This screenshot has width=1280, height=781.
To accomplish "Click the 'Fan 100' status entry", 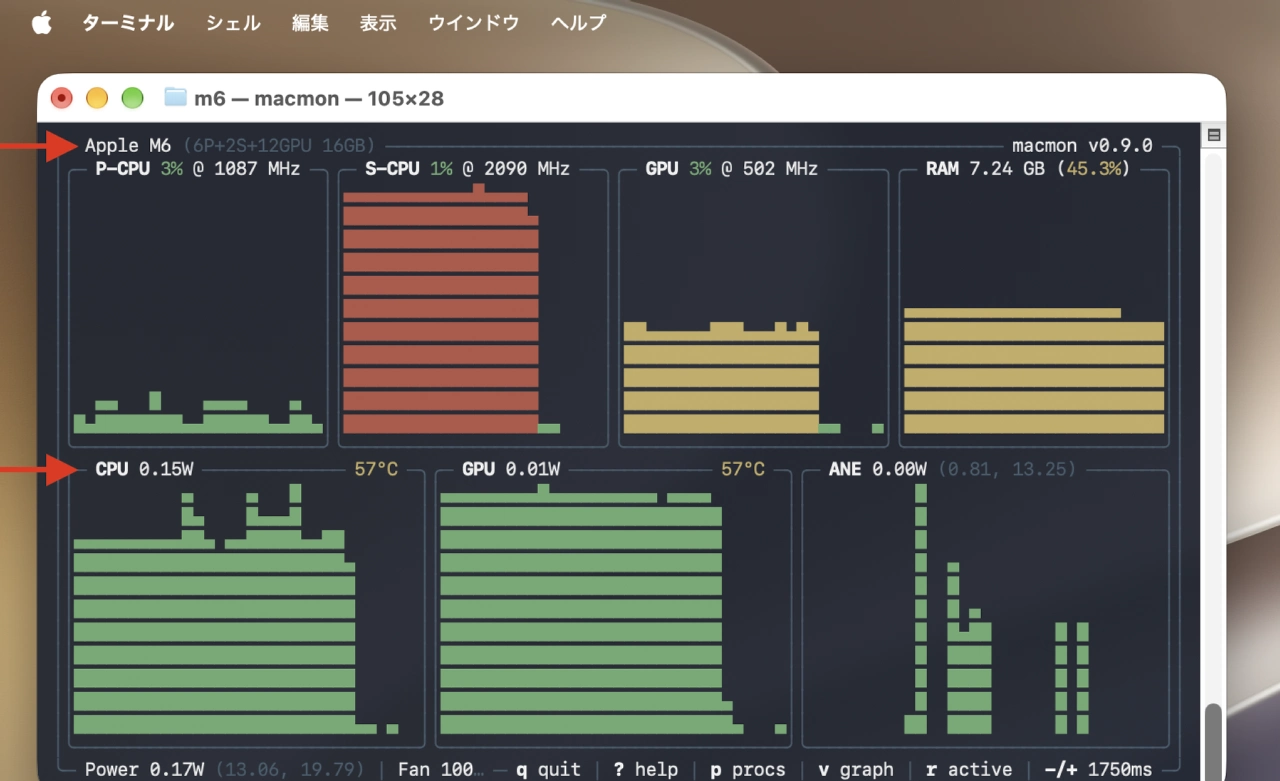I will coord(441,769).
